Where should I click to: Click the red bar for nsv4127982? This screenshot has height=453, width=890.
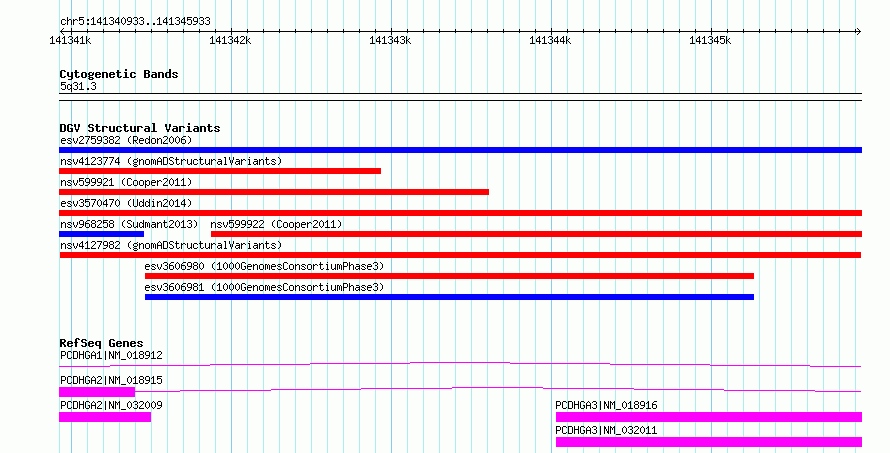(460, 255)
